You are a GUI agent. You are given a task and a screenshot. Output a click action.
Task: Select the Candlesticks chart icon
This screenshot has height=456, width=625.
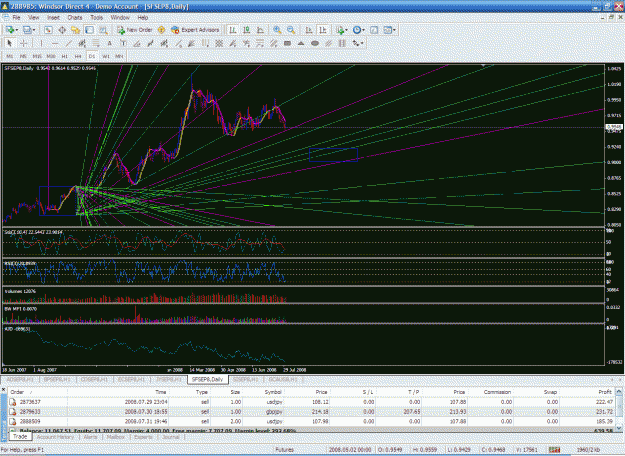pyautogui.click(x=247, y=30)
